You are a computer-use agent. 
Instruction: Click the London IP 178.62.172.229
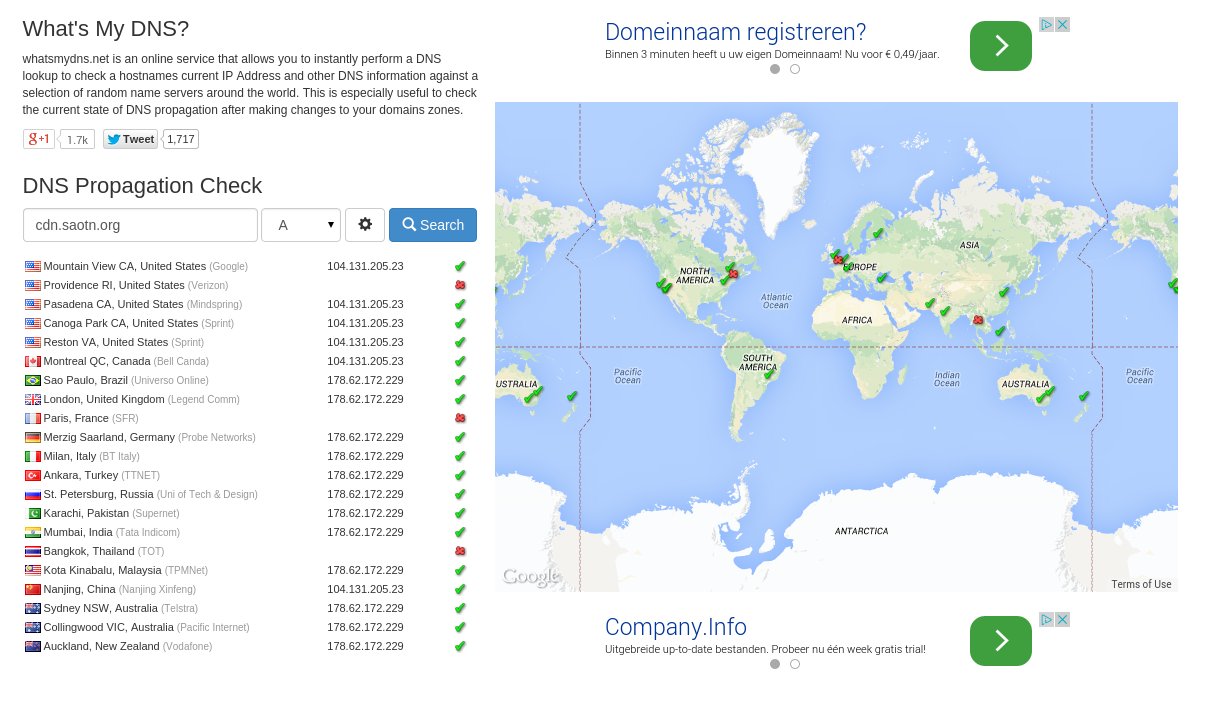coord(365,399)
